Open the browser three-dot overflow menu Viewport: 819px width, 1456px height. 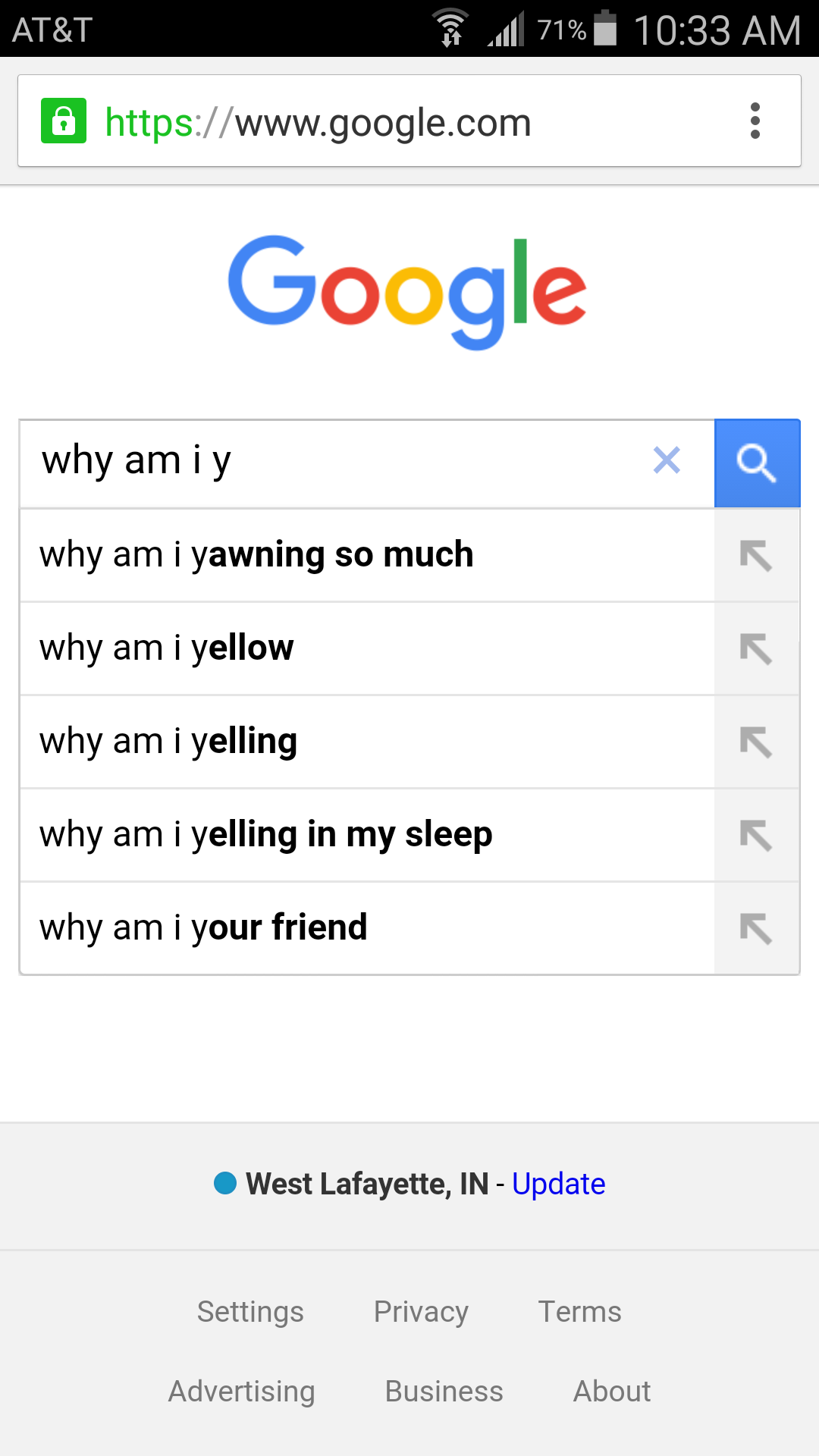(755, 121)
